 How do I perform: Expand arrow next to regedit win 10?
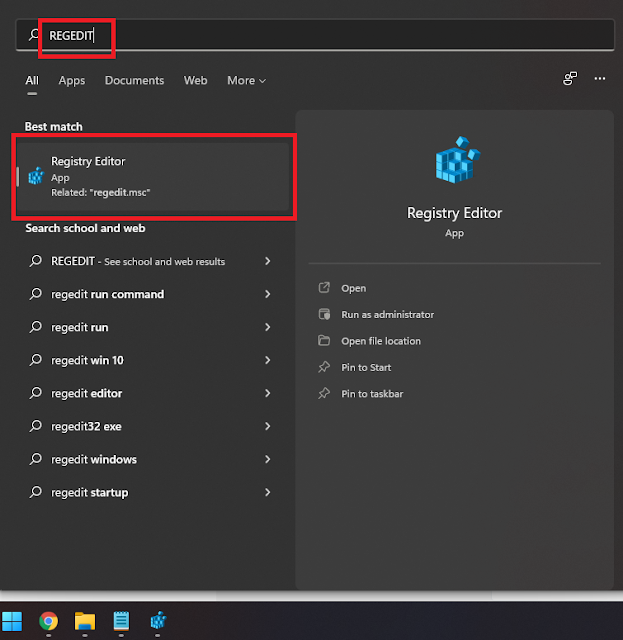pyautogui.click(x=267, y=360)
